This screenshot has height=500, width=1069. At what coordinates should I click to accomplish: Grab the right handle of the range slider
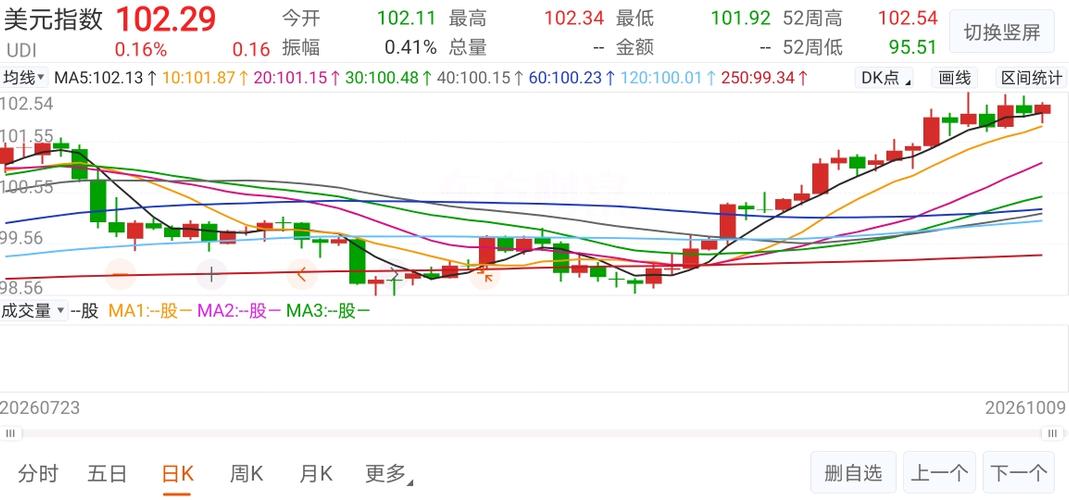pos(1053,433)
